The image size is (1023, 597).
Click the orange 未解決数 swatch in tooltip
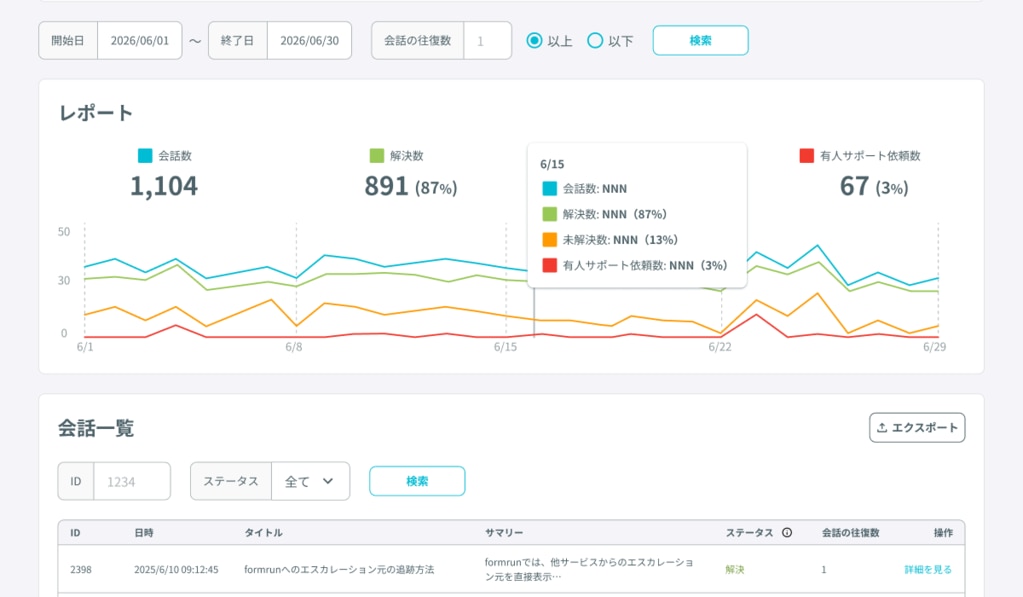tap(549, 240)
